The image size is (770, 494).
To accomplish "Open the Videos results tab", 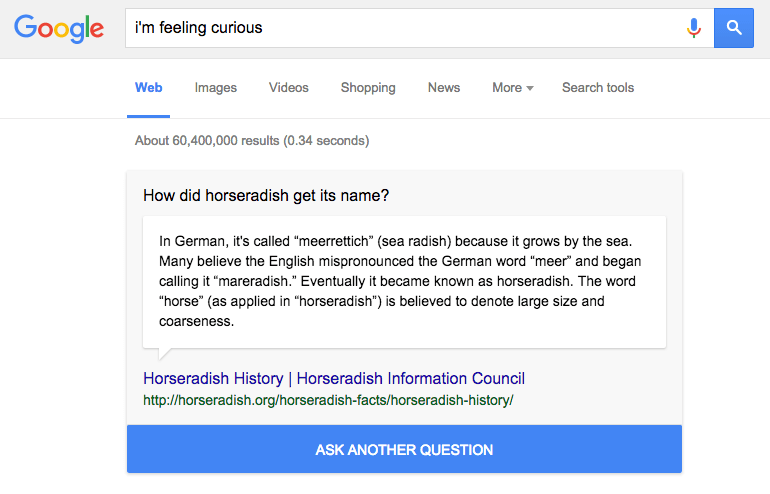I will 289,87.
